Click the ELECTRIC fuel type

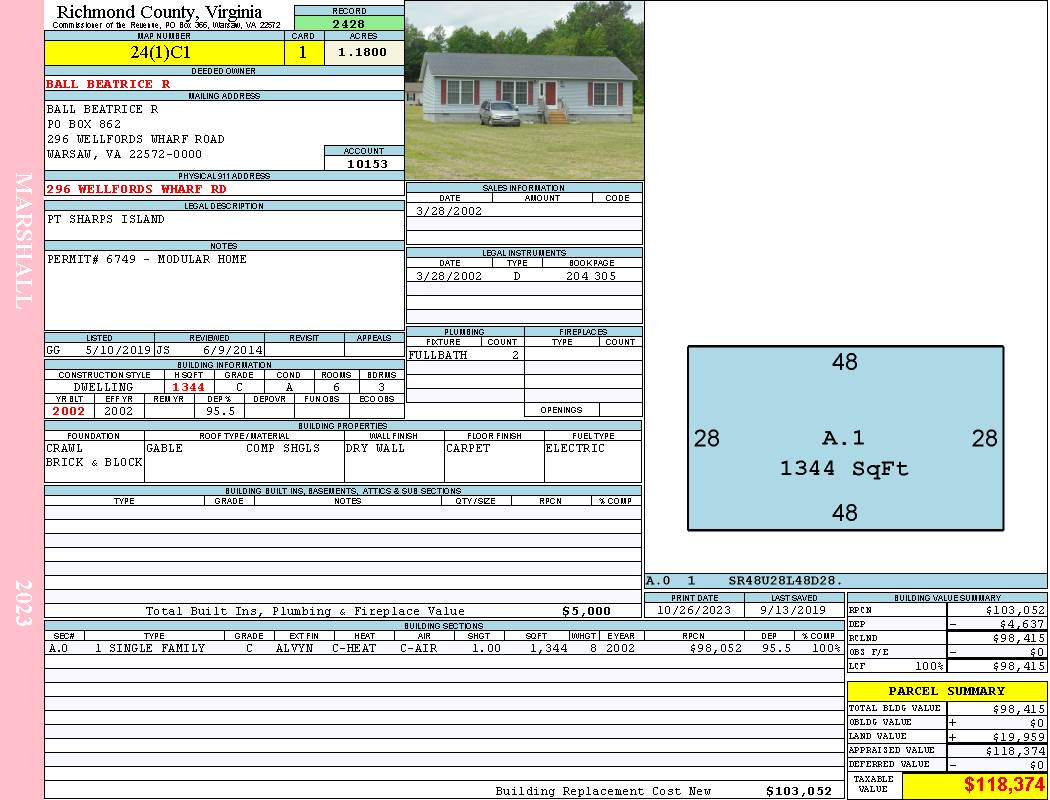click(x=575, y=448)
